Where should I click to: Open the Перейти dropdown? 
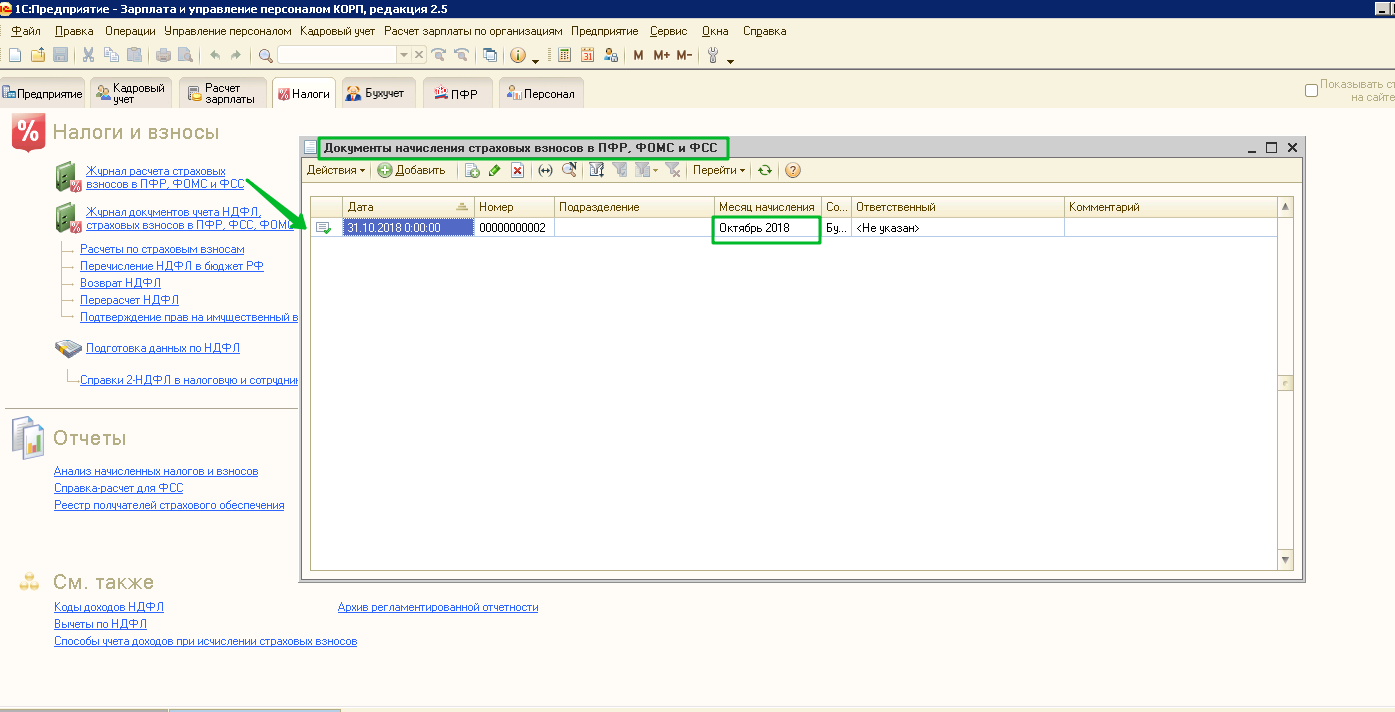click(x=719, y=170)
